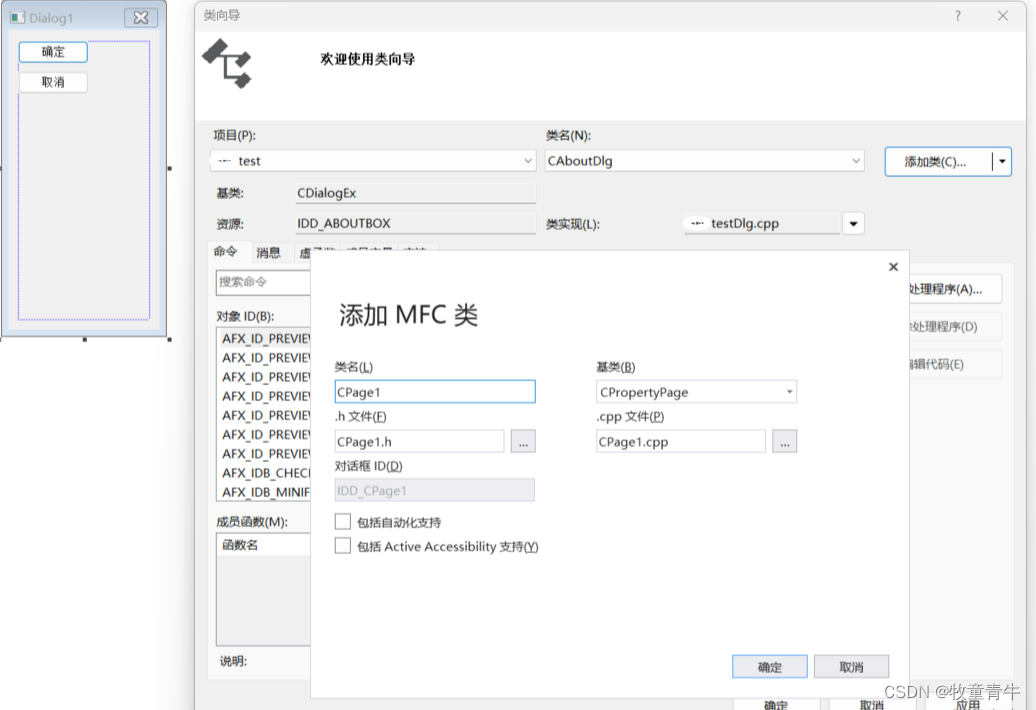Click the help question mark in 类向导
The image size is (1036, 710).
click(x=957, y=16)
